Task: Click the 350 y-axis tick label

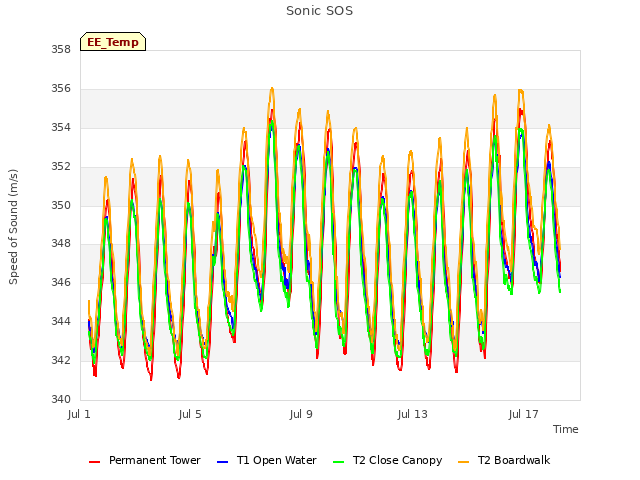Action: tap(61, 205)
